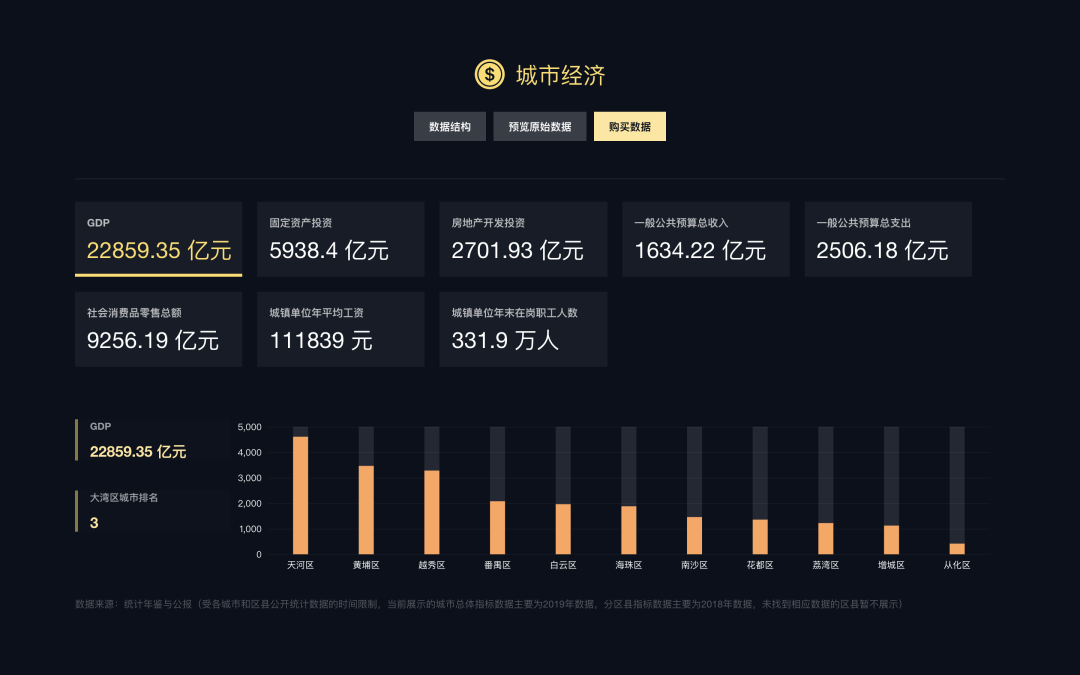1080x675 pixels.
Task: Click the 越秀区 bar in chart
Action: pos(432,512)
